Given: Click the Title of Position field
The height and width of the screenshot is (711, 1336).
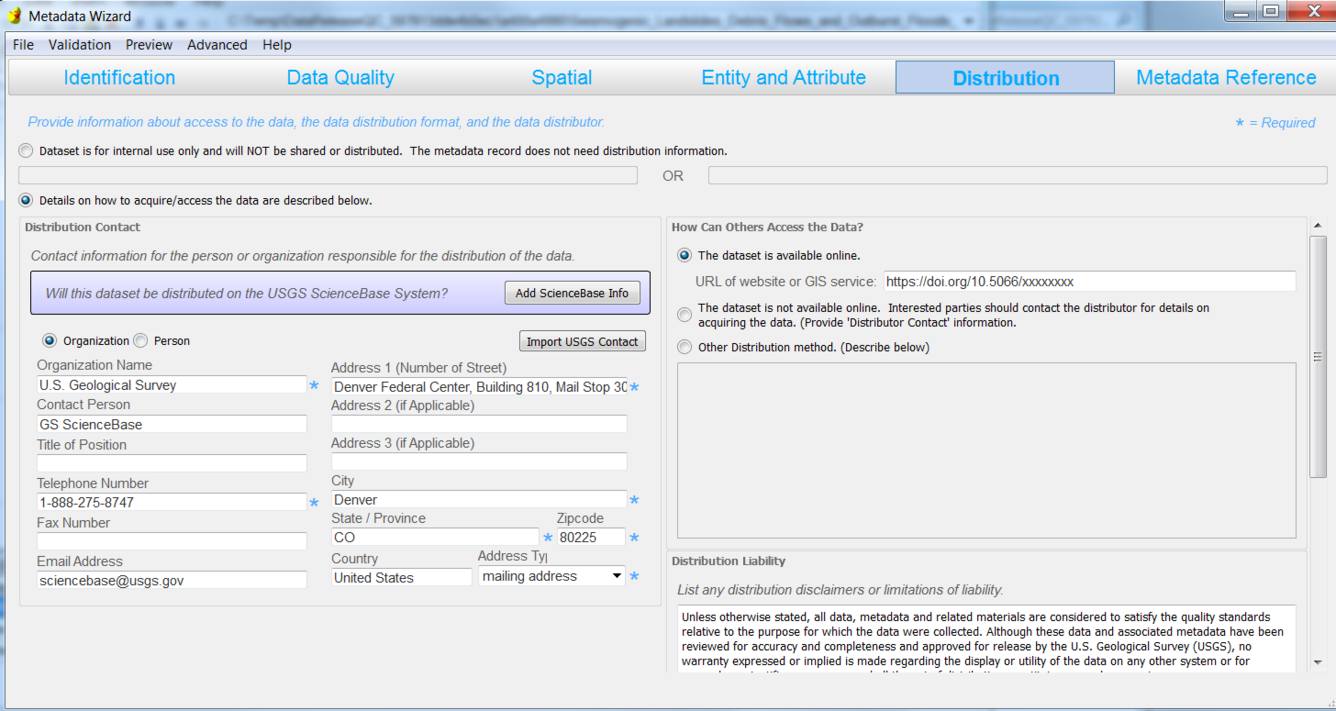Looking at the screenshot, I should pos(171,464).
